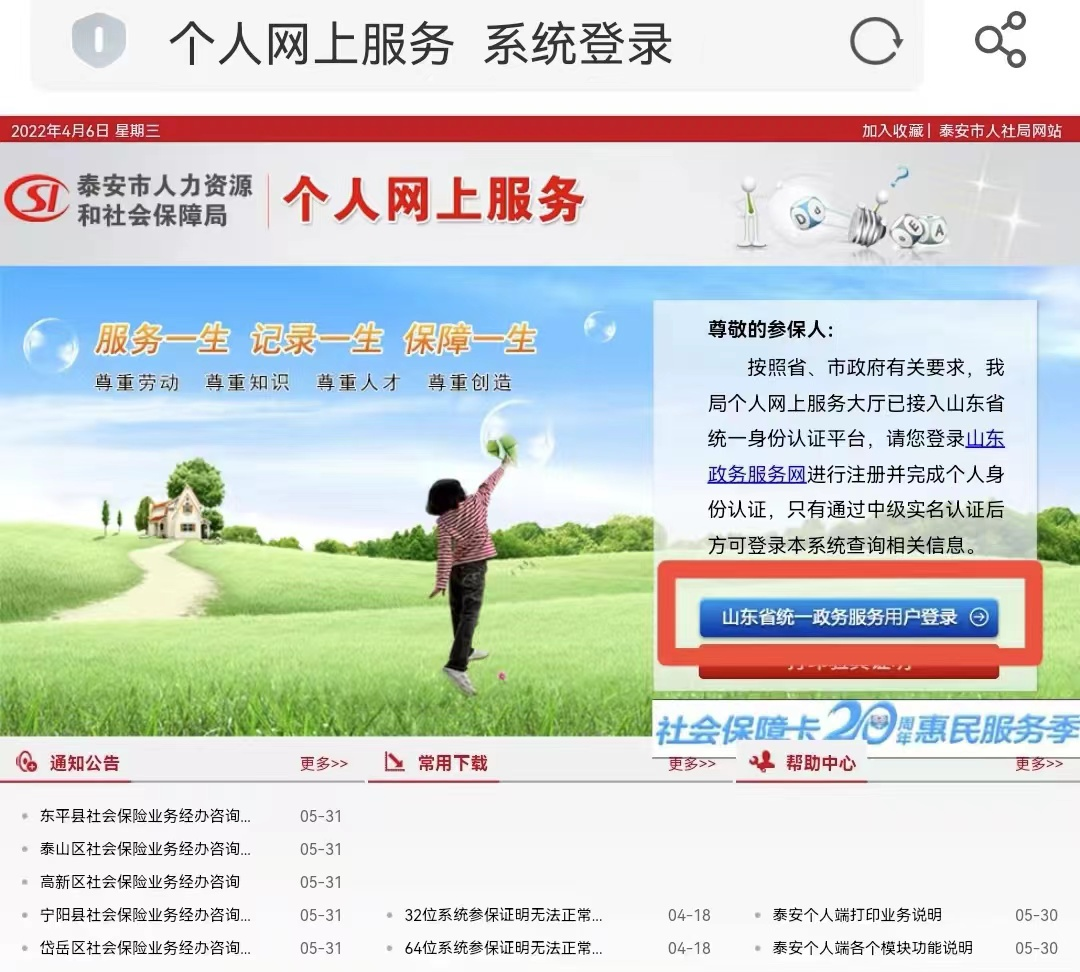Select the 通知公告 tab heading

pos(84,763)
